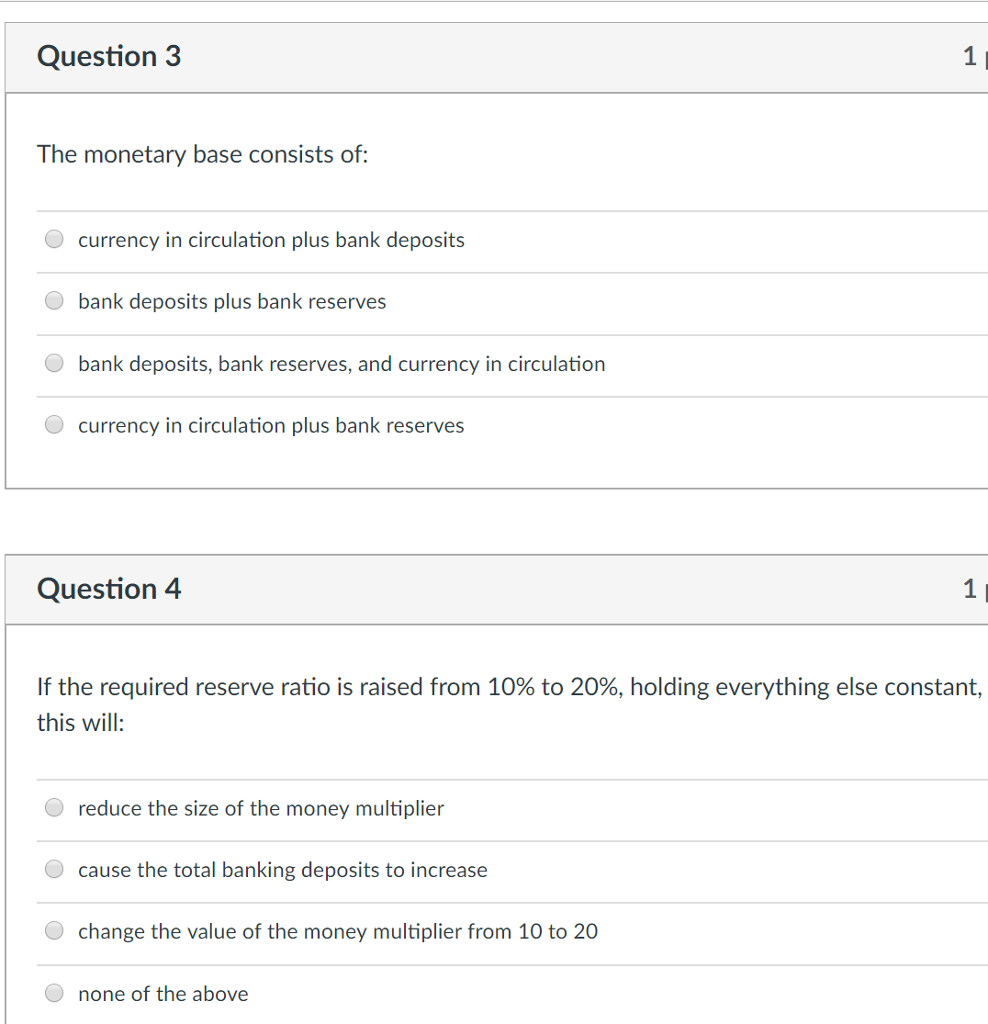The height and width of the screenshot is (1024, 988).
Task: Click the "reduce the size of the money multiplier" text label
Action: pos(261,808)
